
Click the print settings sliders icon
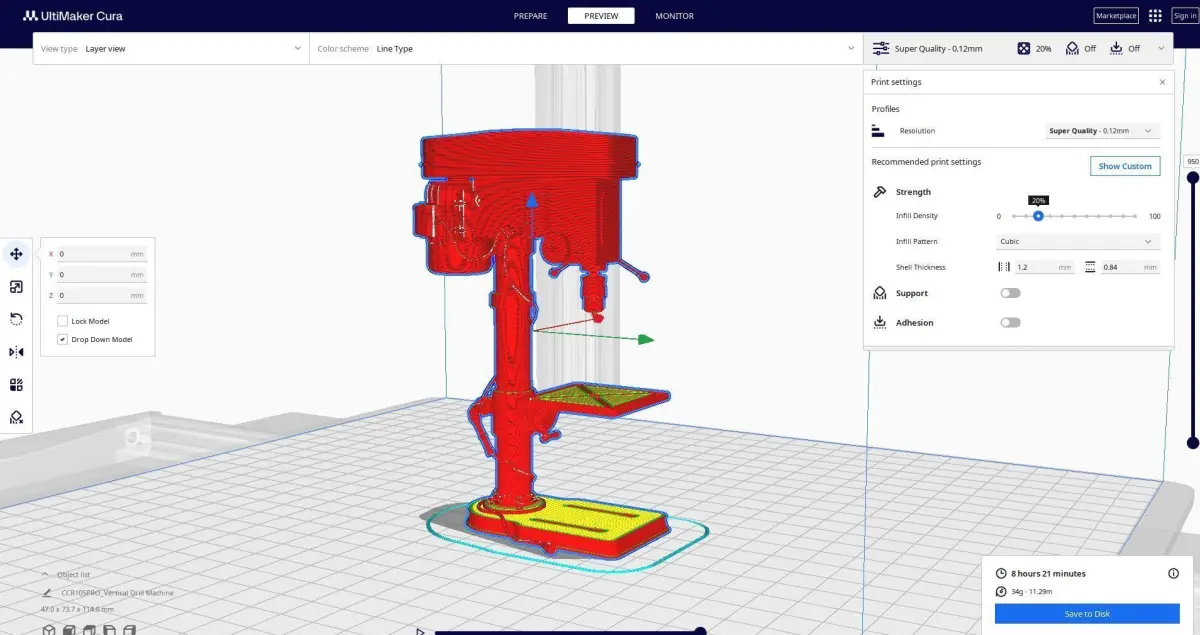pos(881,48)
